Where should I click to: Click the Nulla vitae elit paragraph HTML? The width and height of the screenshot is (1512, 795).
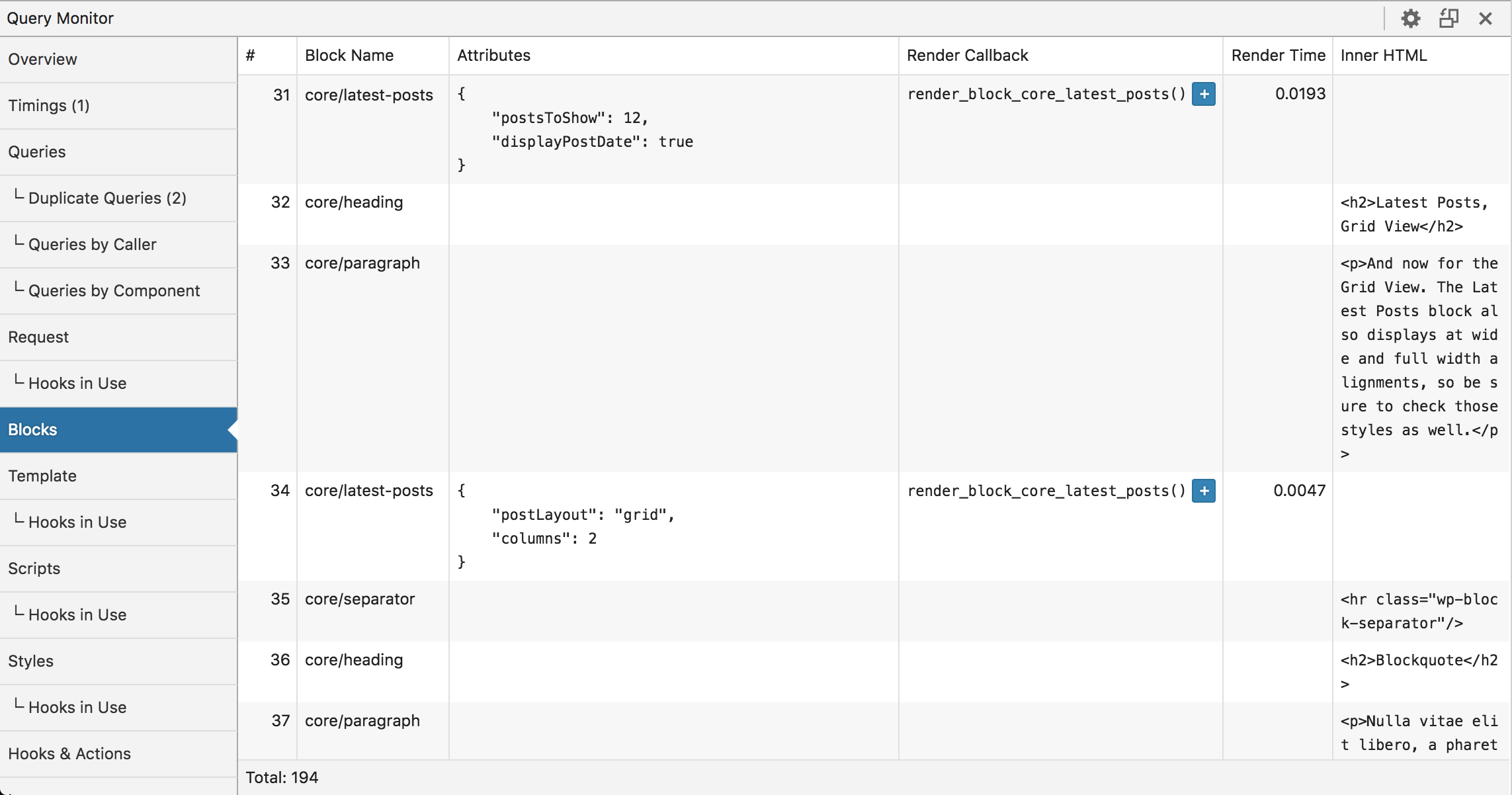(x=1419, y=733)
